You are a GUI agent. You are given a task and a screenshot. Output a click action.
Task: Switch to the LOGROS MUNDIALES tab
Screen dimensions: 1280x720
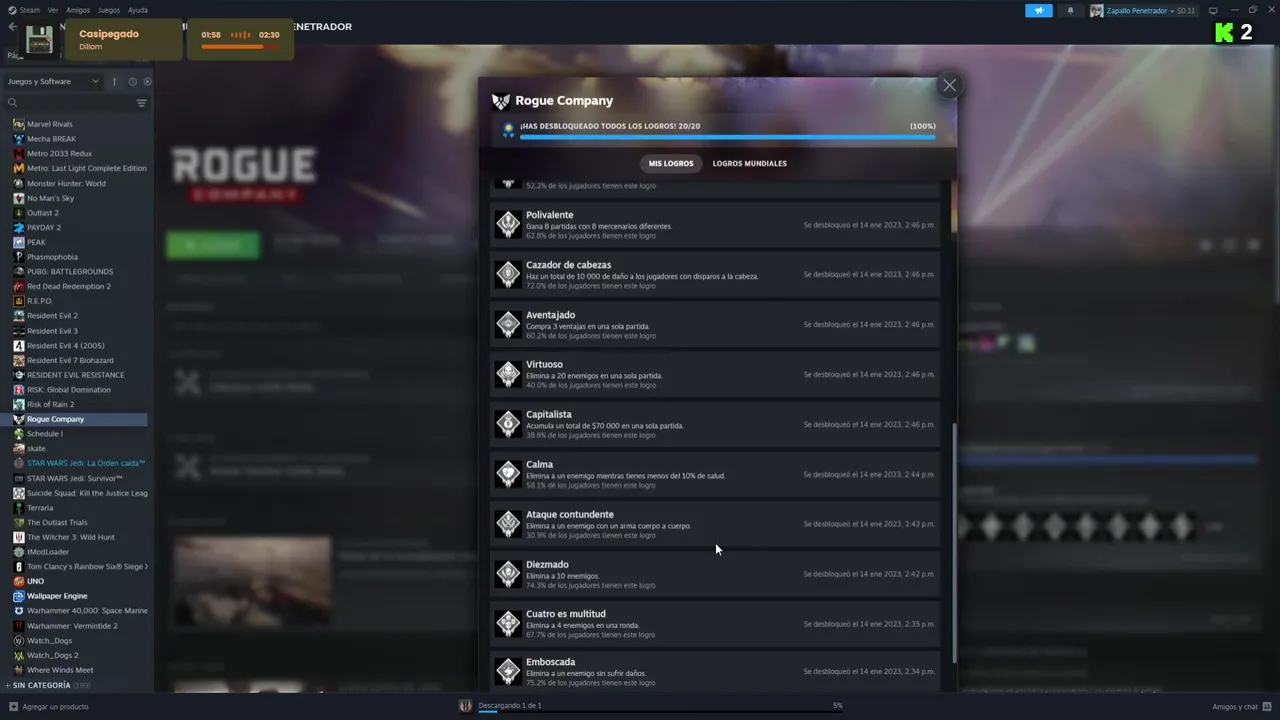tap(749, 163)
